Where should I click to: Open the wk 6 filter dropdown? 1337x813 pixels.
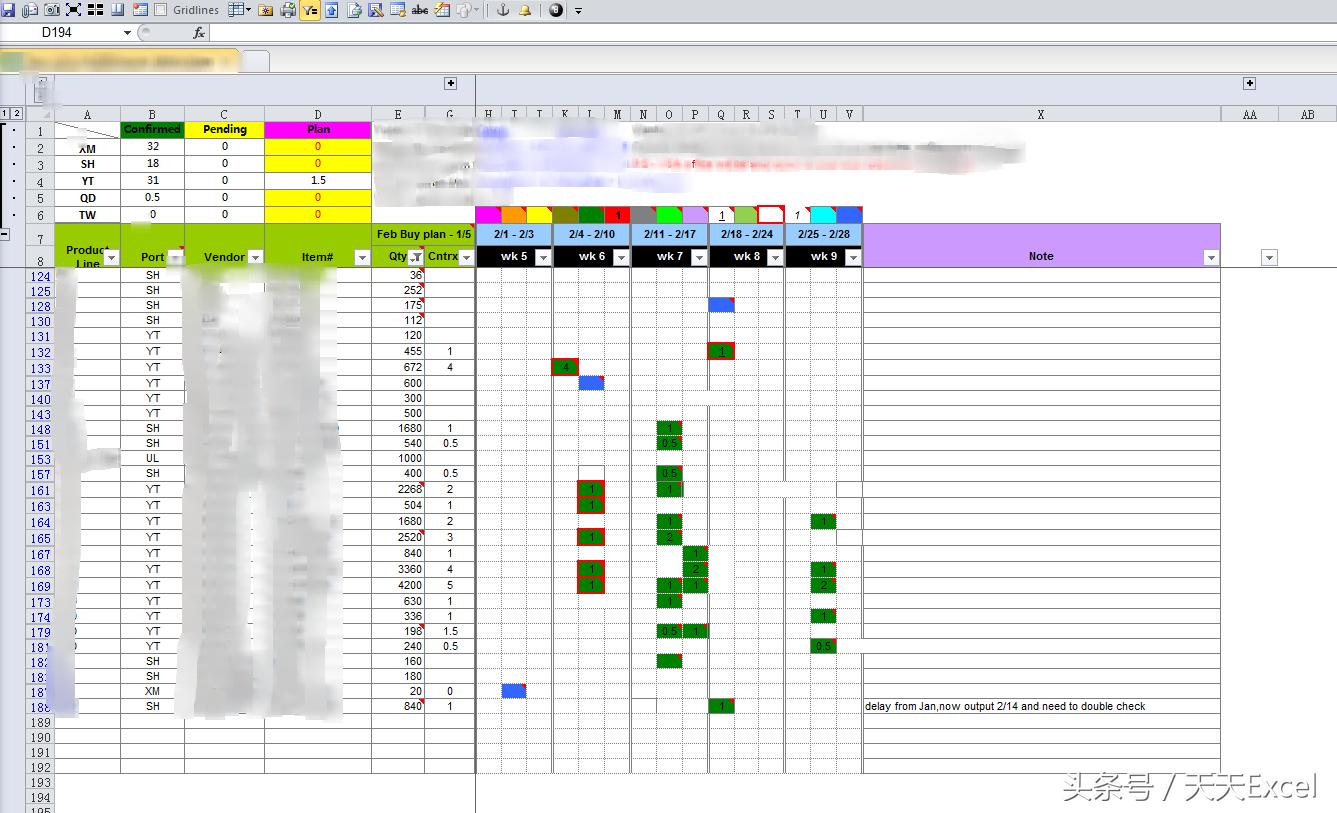click(621, 258)
